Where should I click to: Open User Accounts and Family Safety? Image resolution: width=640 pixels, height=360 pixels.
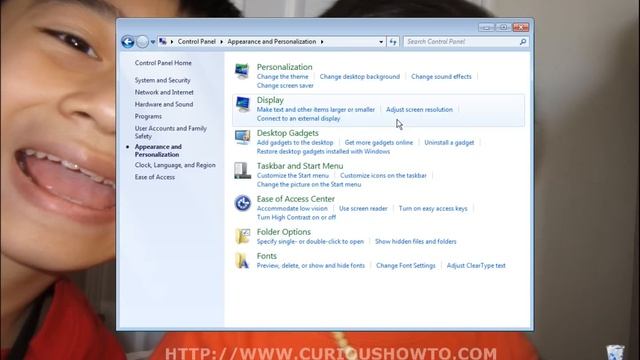pyautogui.click(x=171, y=132)
